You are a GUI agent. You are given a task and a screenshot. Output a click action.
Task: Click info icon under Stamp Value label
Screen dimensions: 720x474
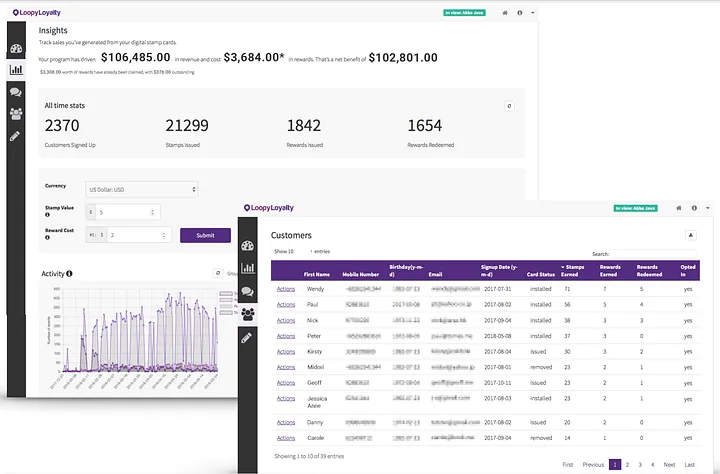(47, 214)
